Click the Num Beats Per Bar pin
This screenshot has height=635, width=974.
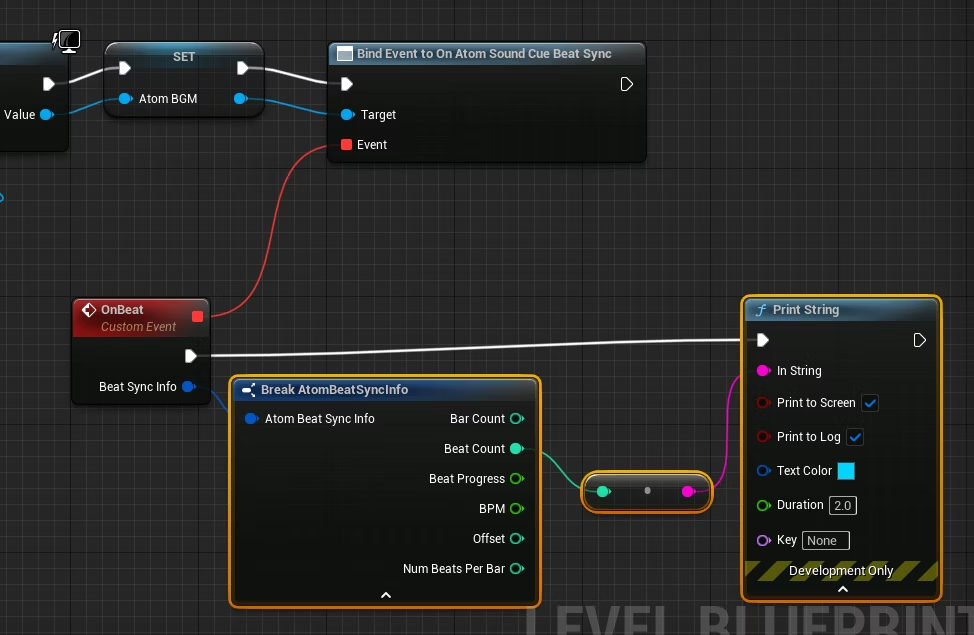[516, 569]
